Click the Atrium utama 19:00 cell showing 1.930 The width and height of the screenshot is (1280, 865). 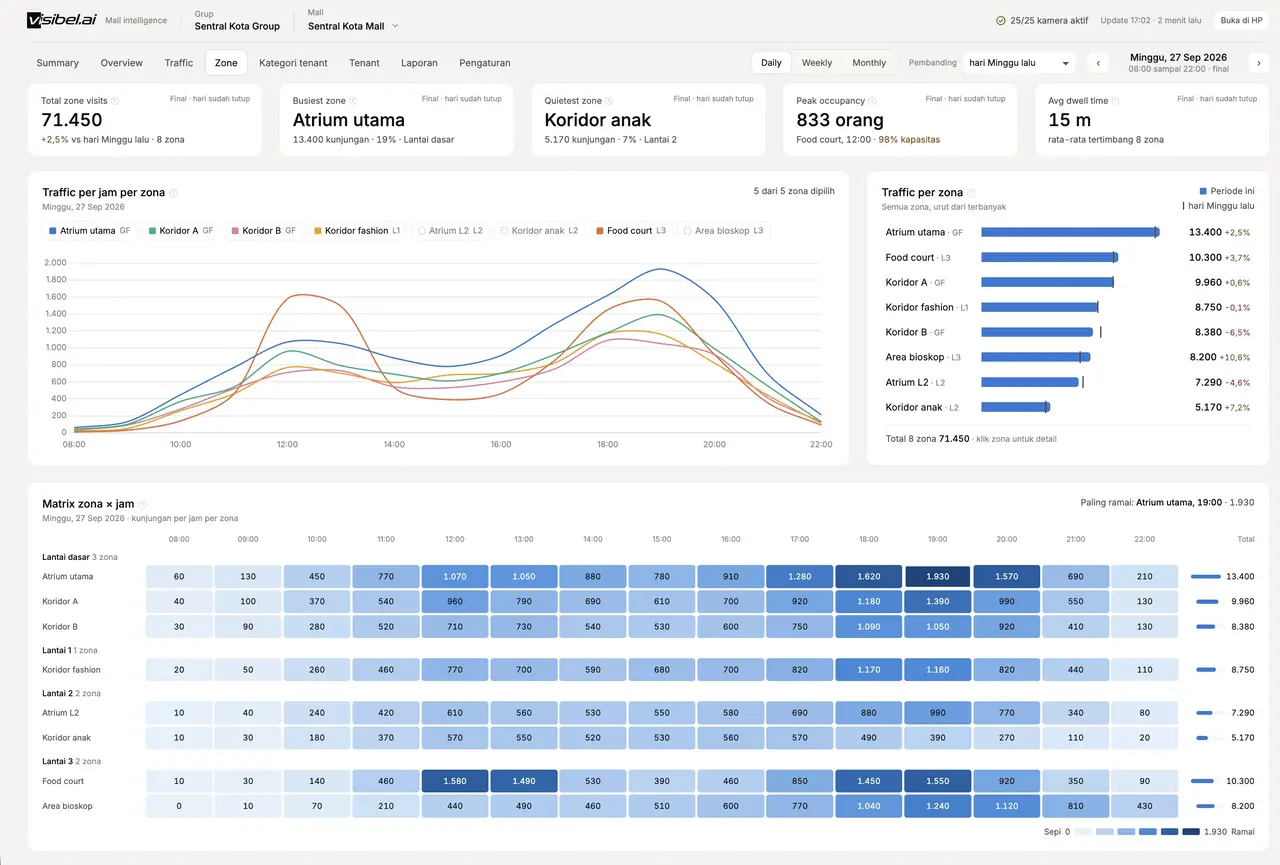click(x=937, y=577)
